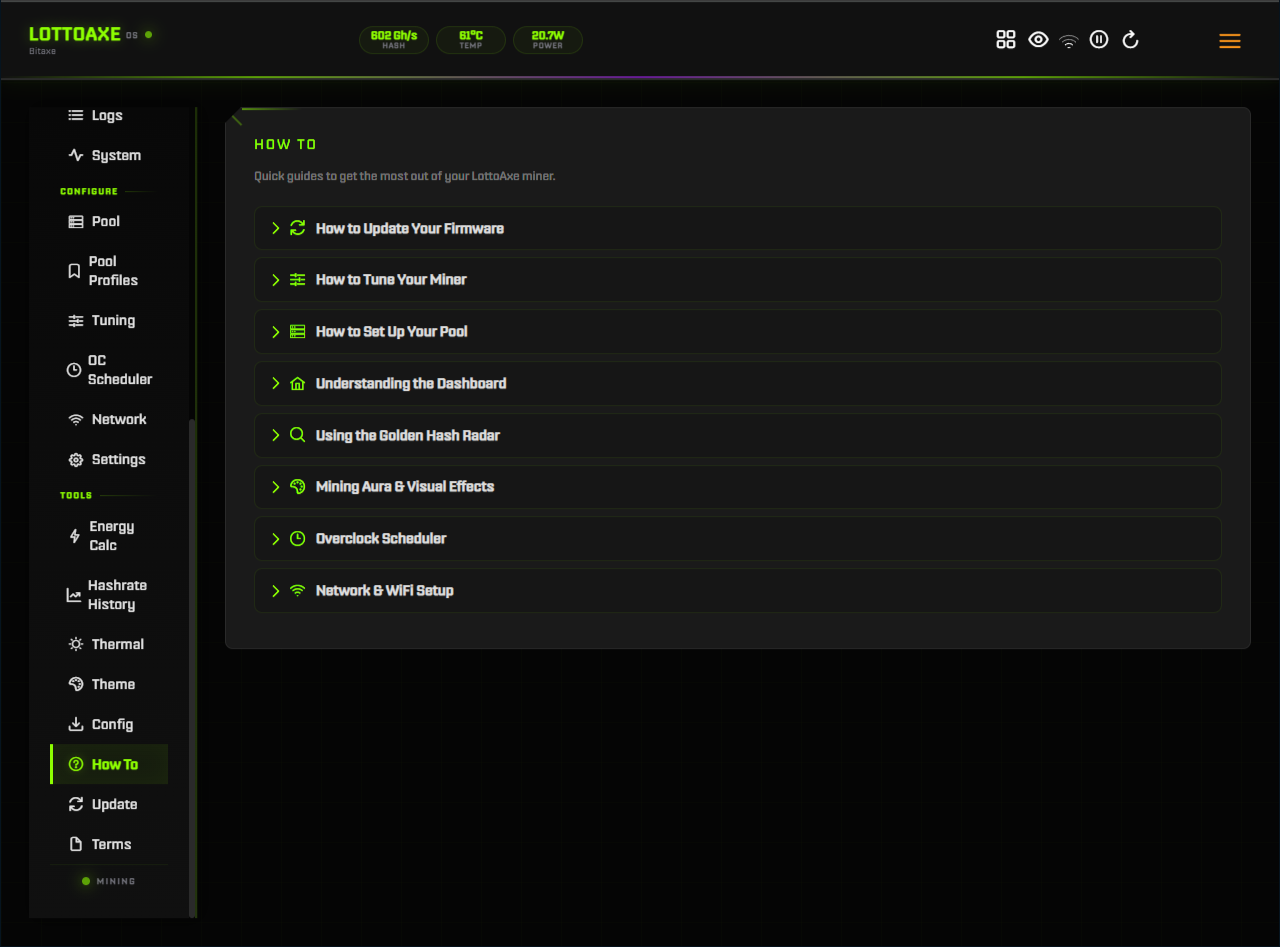Viewport: 1280px width, 947px height.
Task: Open Theme palette icon in sidebar
Action: 75,684
